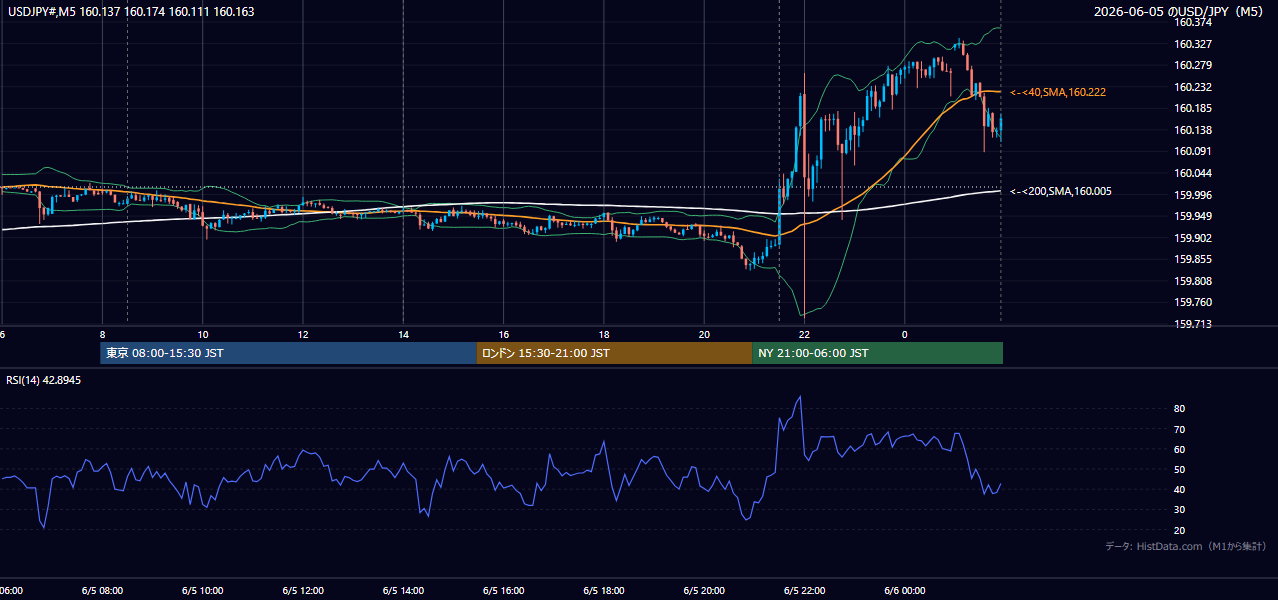
Task: Click hour tick 14 under price chart
Action: [x=403, y=334]
